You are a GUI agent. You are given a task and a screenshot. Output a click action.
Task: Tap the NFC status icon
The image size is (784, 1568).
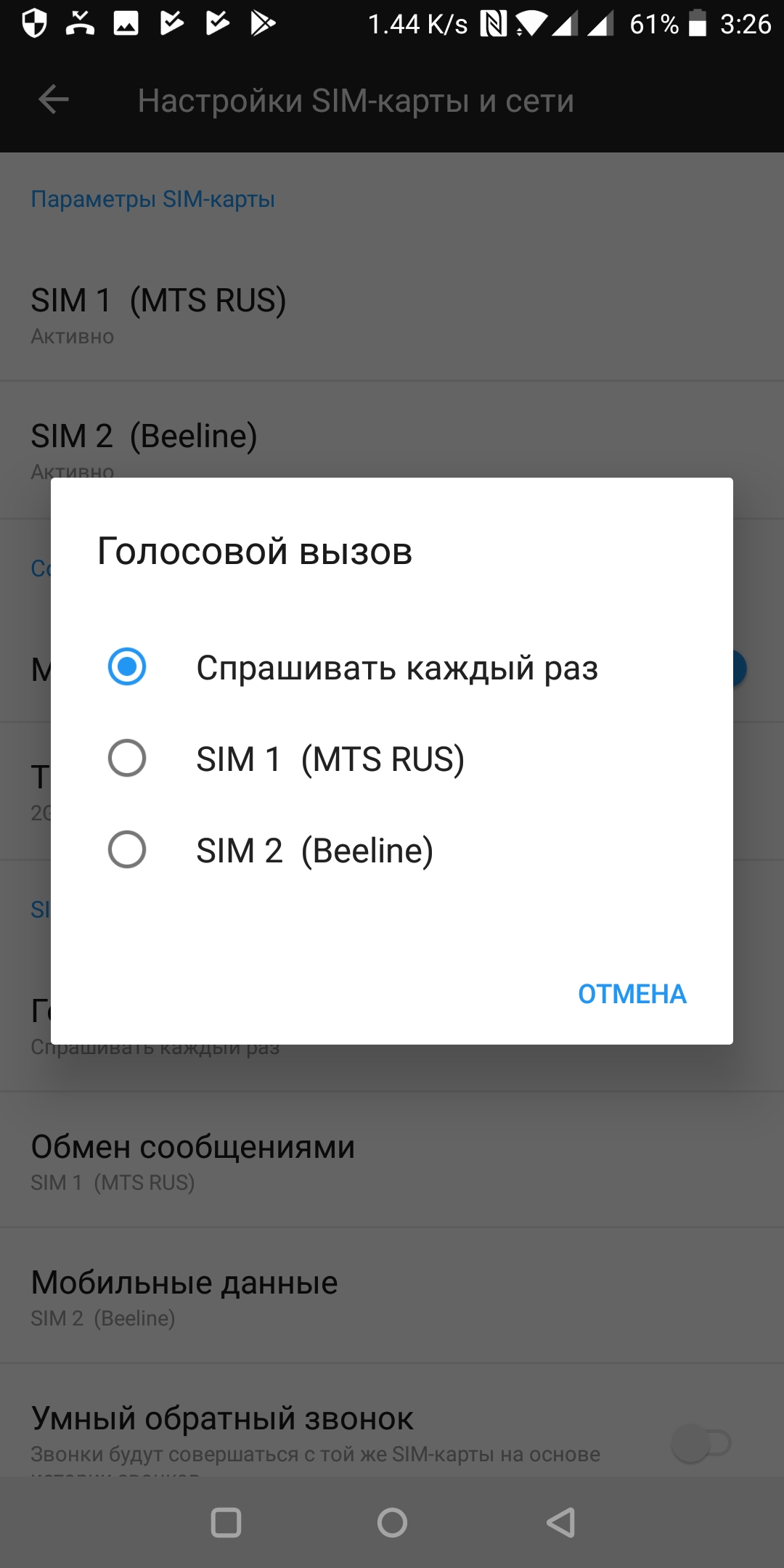coord(494,24)
